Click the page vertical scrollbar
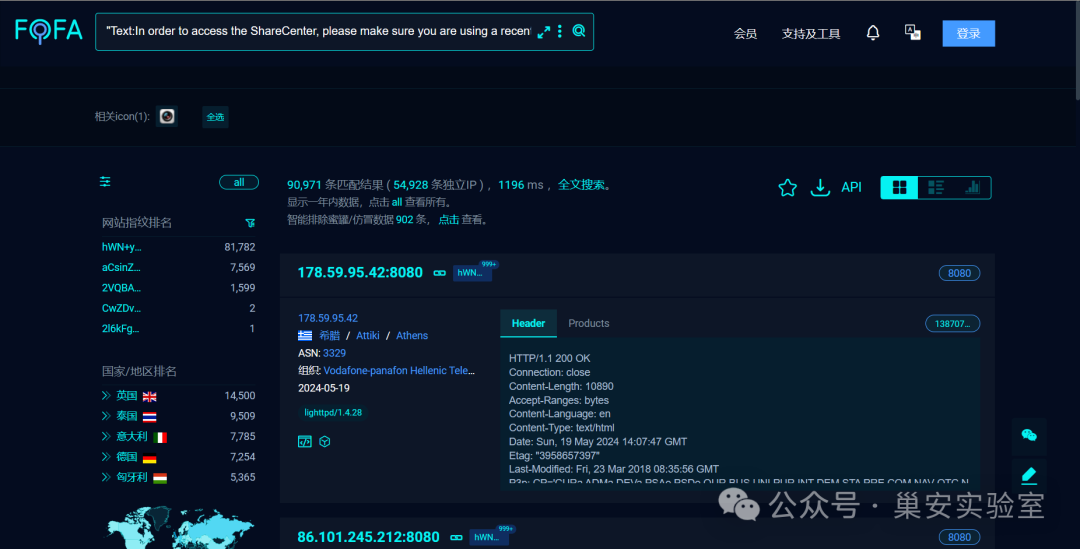Screen dimensions: 1080x549 coord(1077,51)
